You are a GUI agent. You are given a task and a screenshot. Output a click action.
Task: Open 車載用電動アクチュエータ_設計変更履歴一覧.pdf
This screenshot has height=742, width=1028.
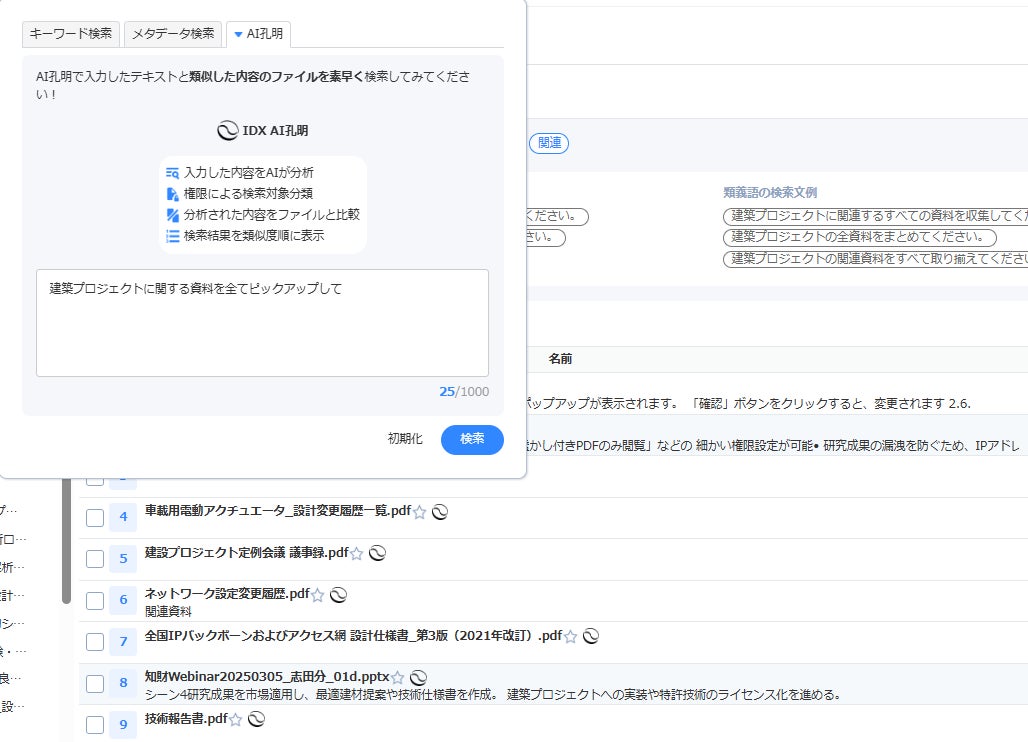pos(278,511)
